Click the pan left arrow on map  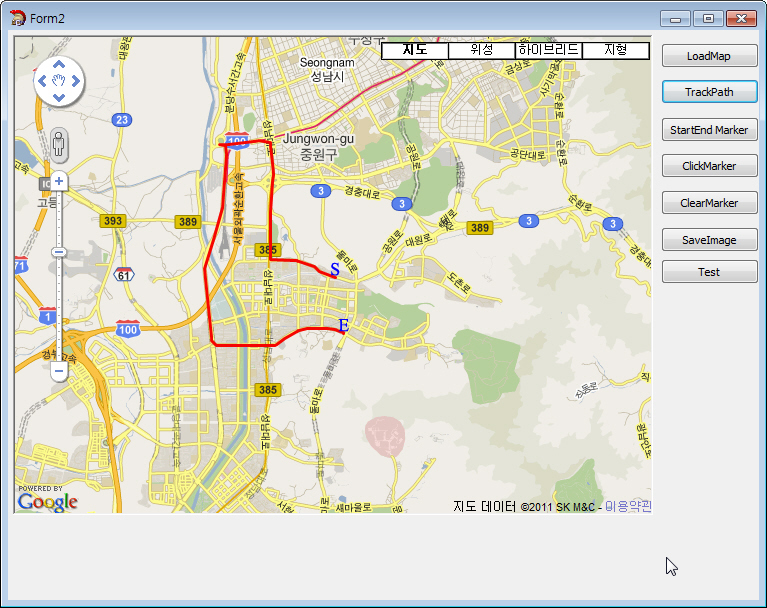41,80
